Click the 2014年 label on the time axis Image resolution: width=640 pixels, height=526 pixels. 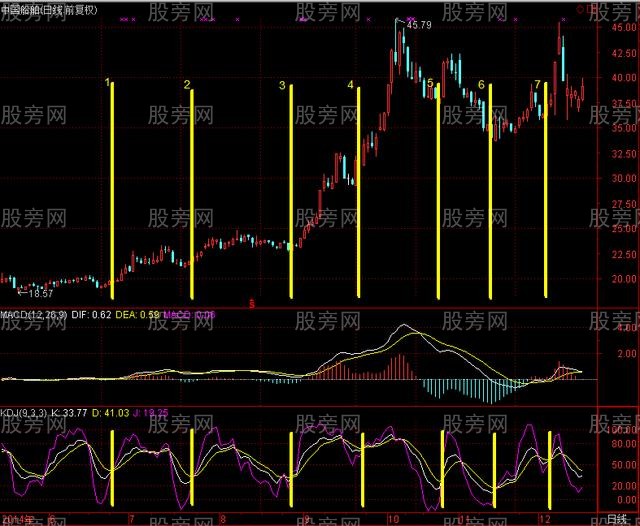(17, 519)
